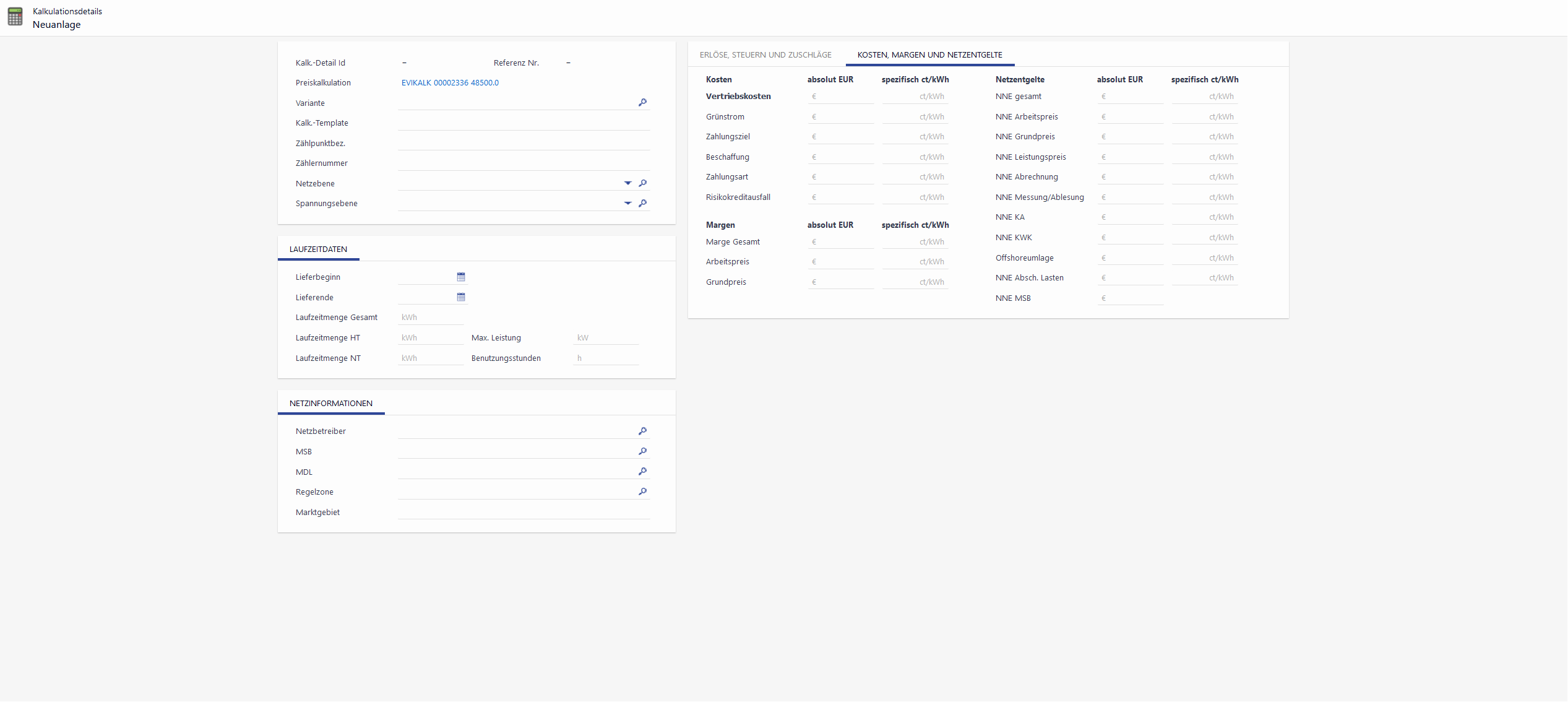
Task: Select Kosten, Margen und Netzentgelte tab
Action: click(929, 55)
